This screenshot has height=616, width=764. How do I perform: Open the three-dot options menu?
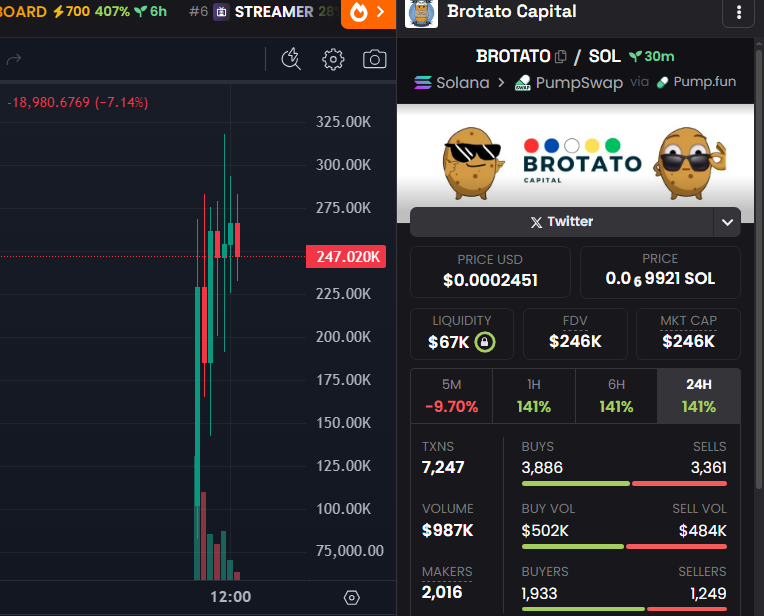[x=739, y=13]
